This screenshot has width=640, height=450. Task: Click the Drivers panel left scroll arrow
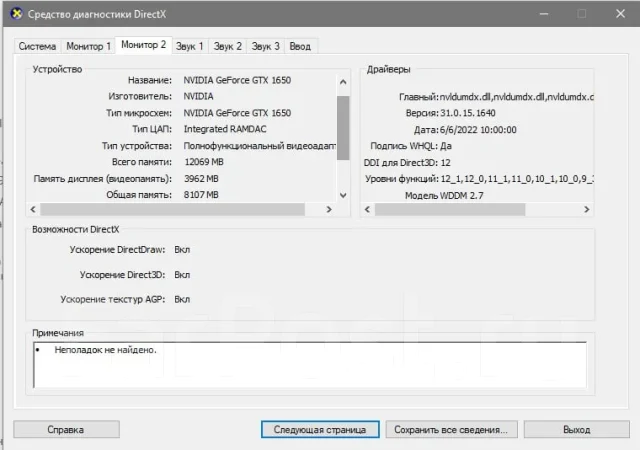click(367, 209)
